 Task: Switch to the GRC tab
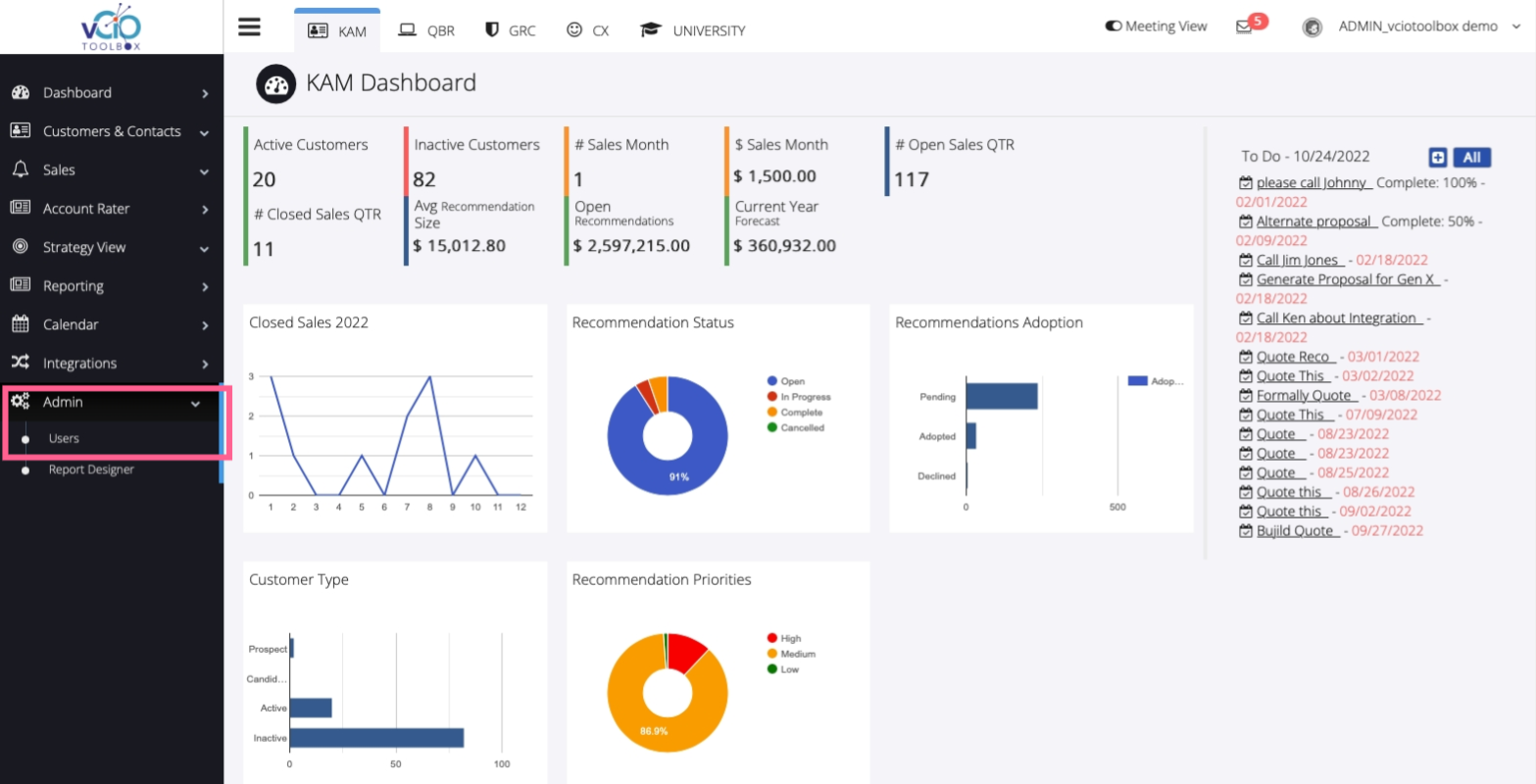coord(511,30)
